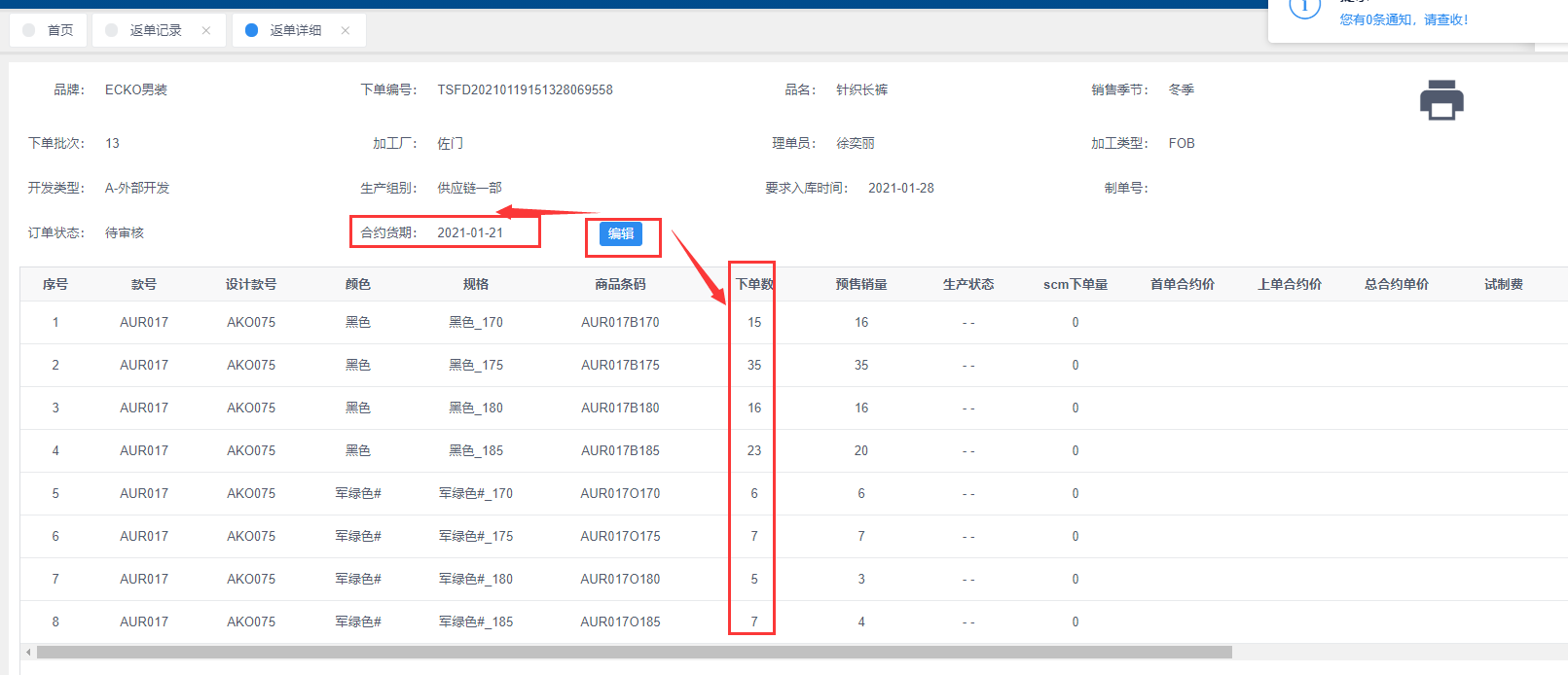Click the 预售销量 column header
This screenshot has height=675, width=1568.
coord(861,284)
